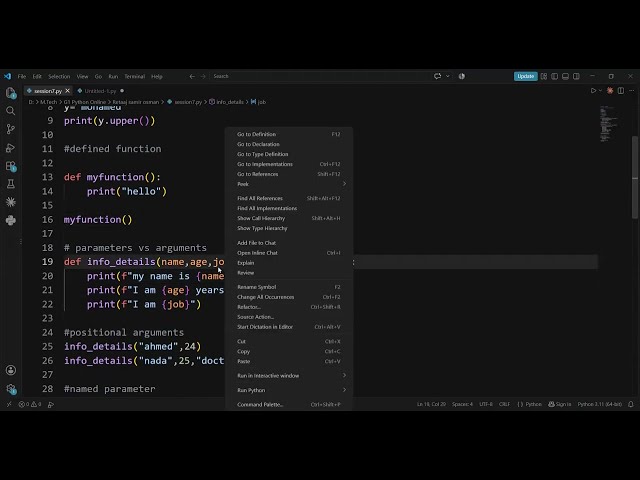640x480 pixels.
Task: Click the blue Update button
Action: click(x=525, y=76)
